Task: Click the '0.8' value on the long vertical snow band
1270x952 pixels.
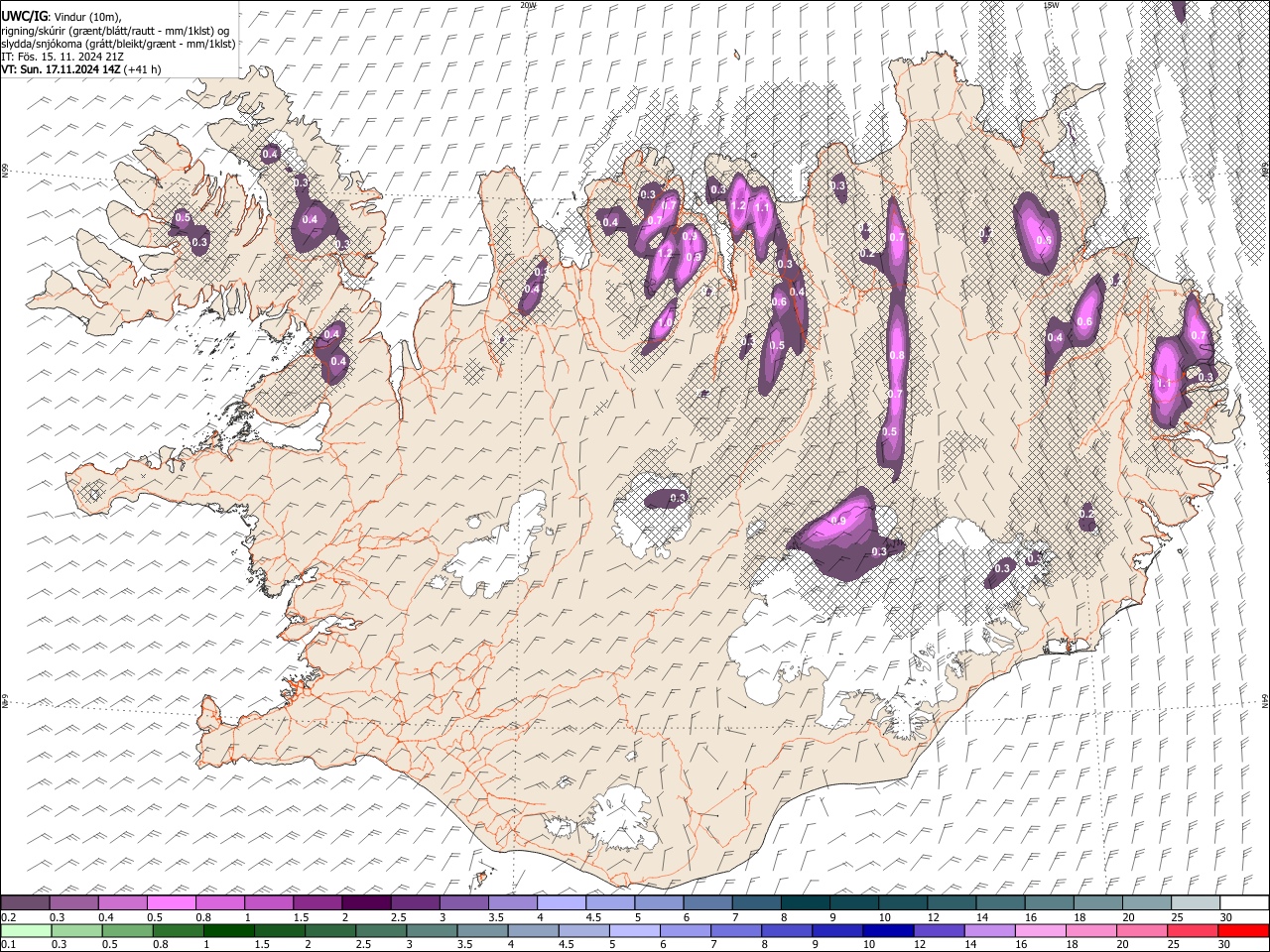Action: [x=897, y=355]
